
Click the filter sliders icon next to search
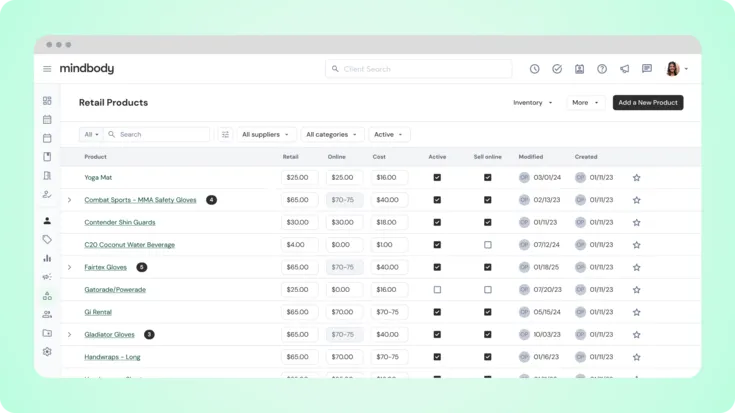point(225,135)
